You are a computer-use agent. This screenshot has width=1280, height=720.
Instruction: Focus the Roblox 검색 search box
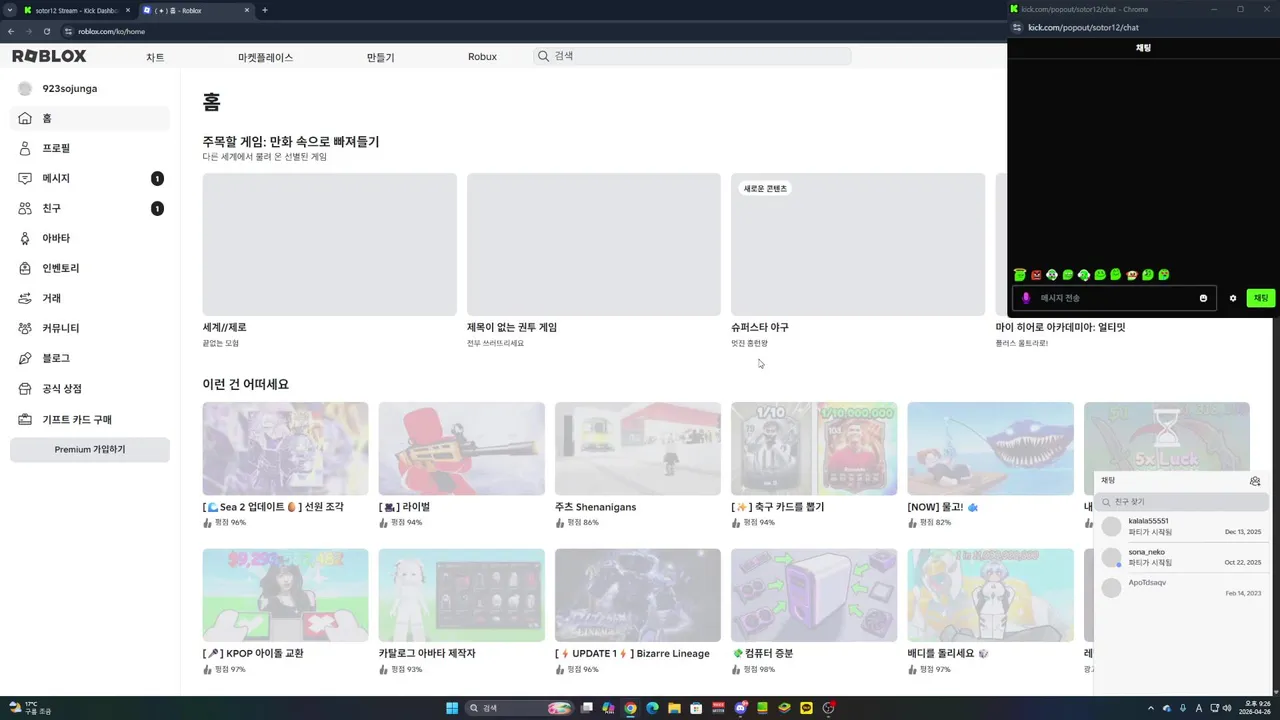[692, 56]
